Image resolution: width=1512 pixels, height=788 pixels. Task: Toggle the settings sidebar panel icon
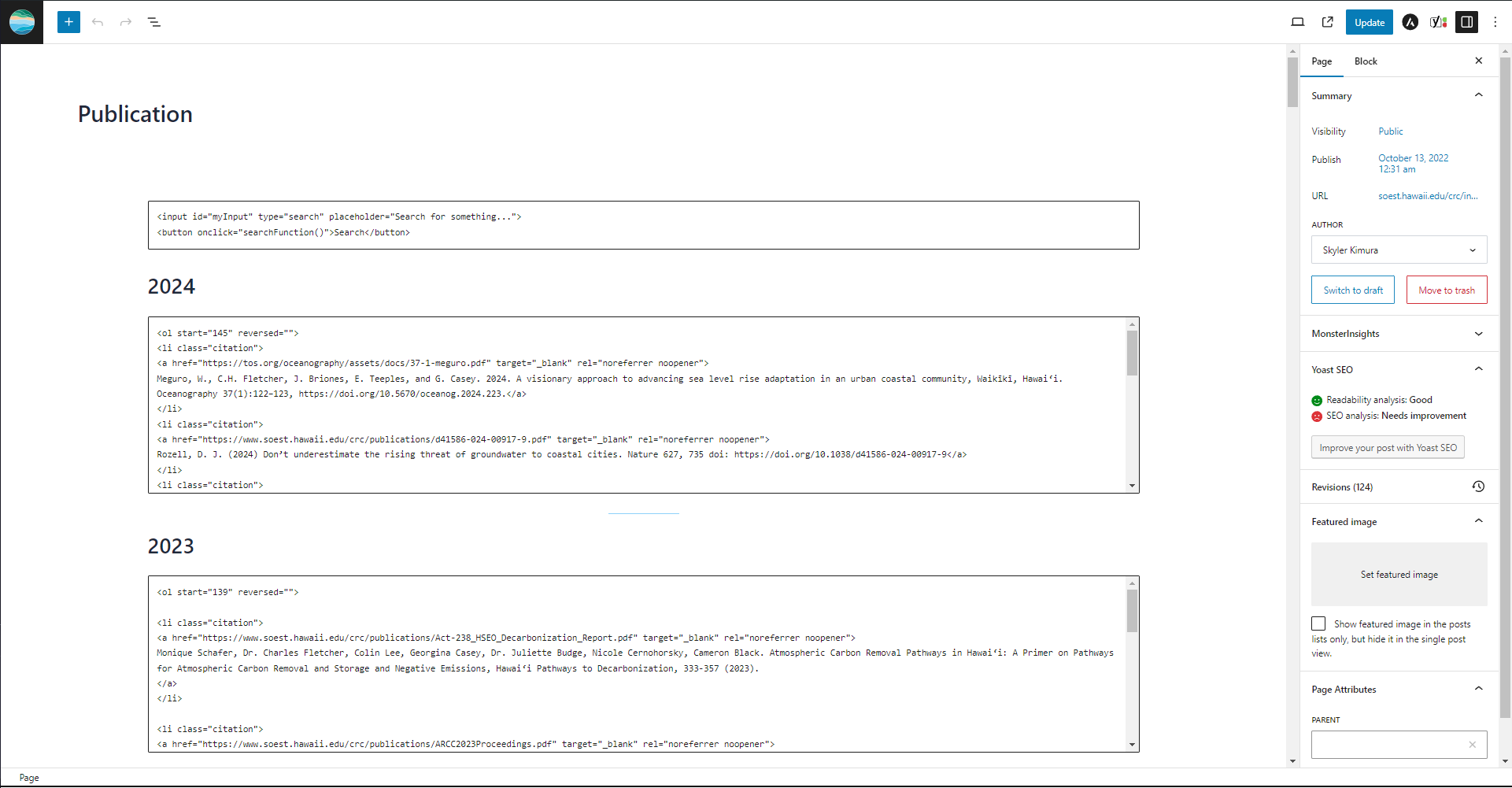point(1467,22)
